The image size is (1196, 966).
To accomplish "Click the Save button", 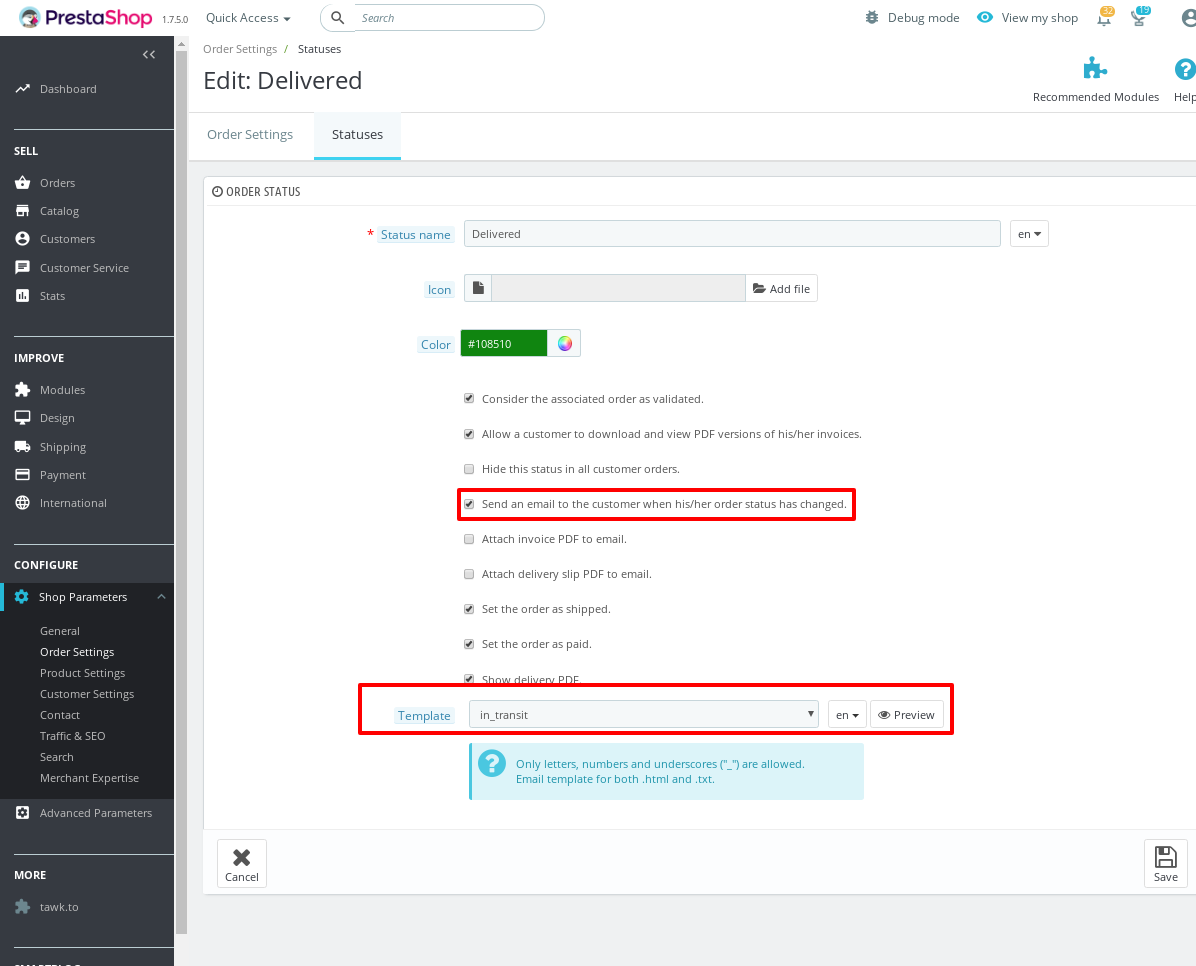I will pos(1165,863).
